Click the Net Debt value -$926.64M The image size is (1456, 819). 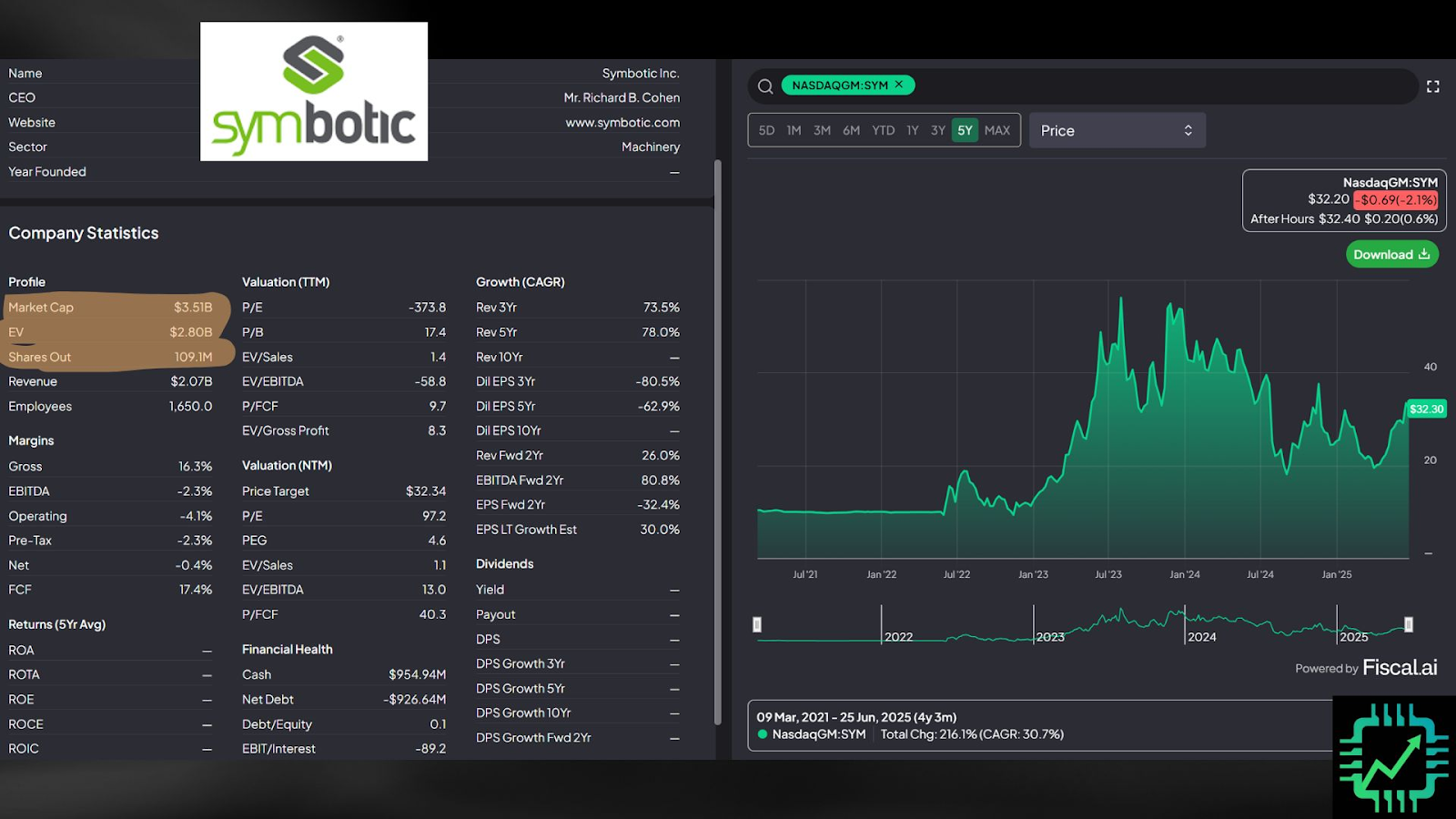(x=414, y=699)
